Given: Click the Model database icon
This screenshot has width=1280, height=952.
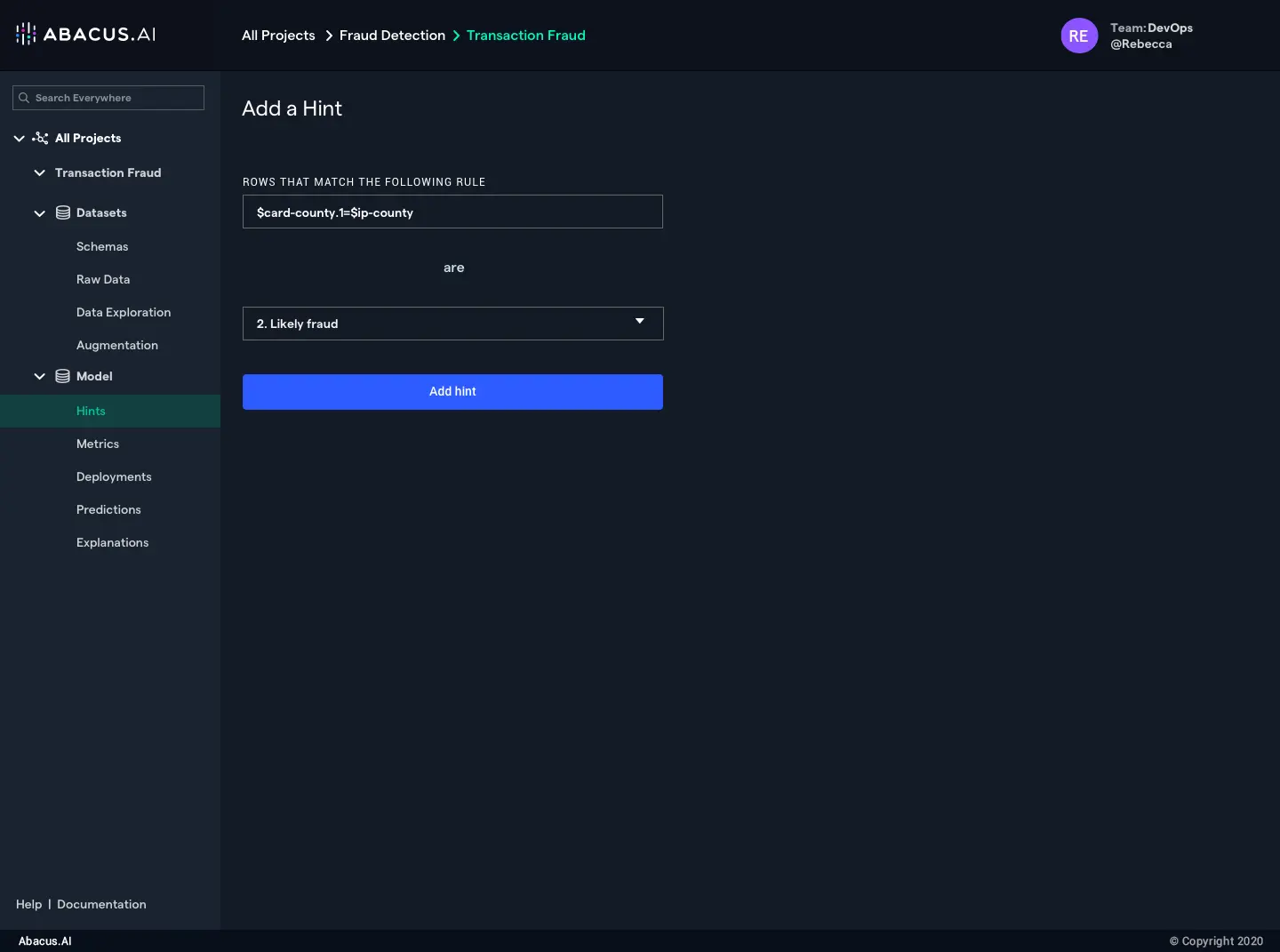Looking at the screenshot, I should coord(63,376).
